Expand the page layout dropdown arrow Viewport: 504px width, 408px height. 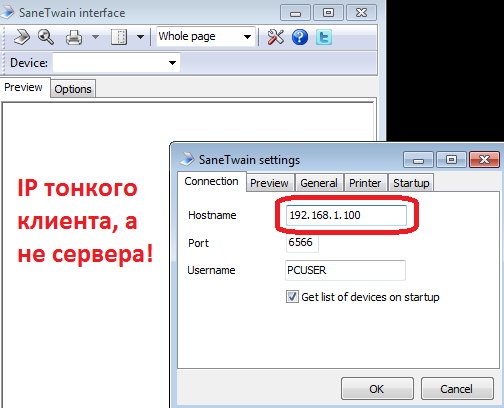point(141,37)
